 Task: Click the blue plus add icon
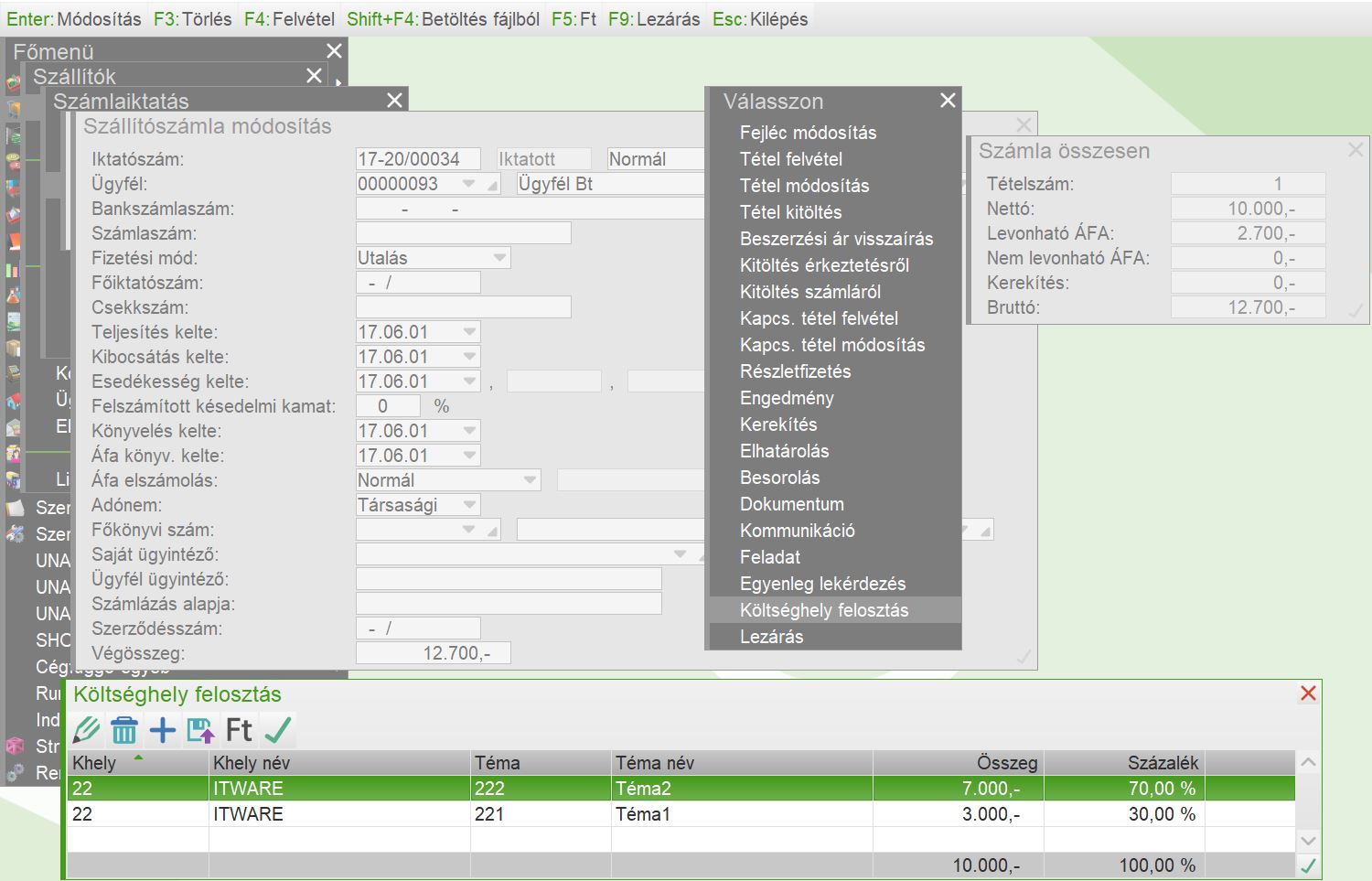pyautogui.click(x=163, y=730)
